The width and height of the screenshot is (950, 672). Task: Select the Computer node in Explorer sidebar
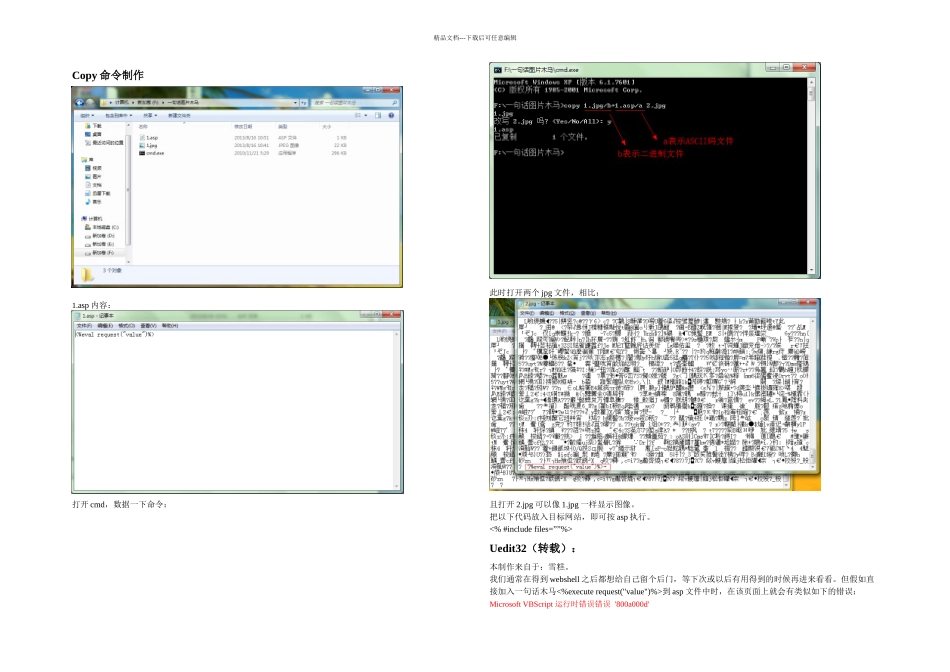[x=91, y=219]
